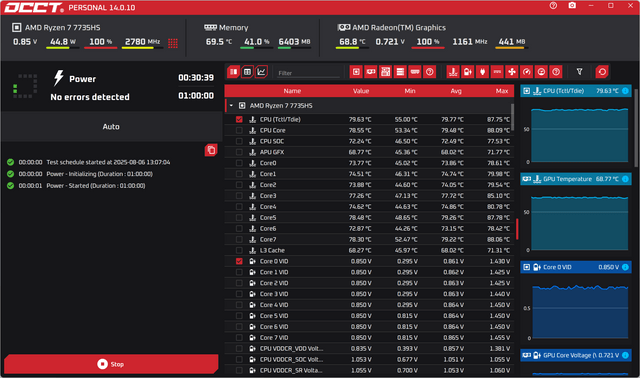Take a screenshot with camera icon
This screenshot has height=378, width=640.
[572, 6]
